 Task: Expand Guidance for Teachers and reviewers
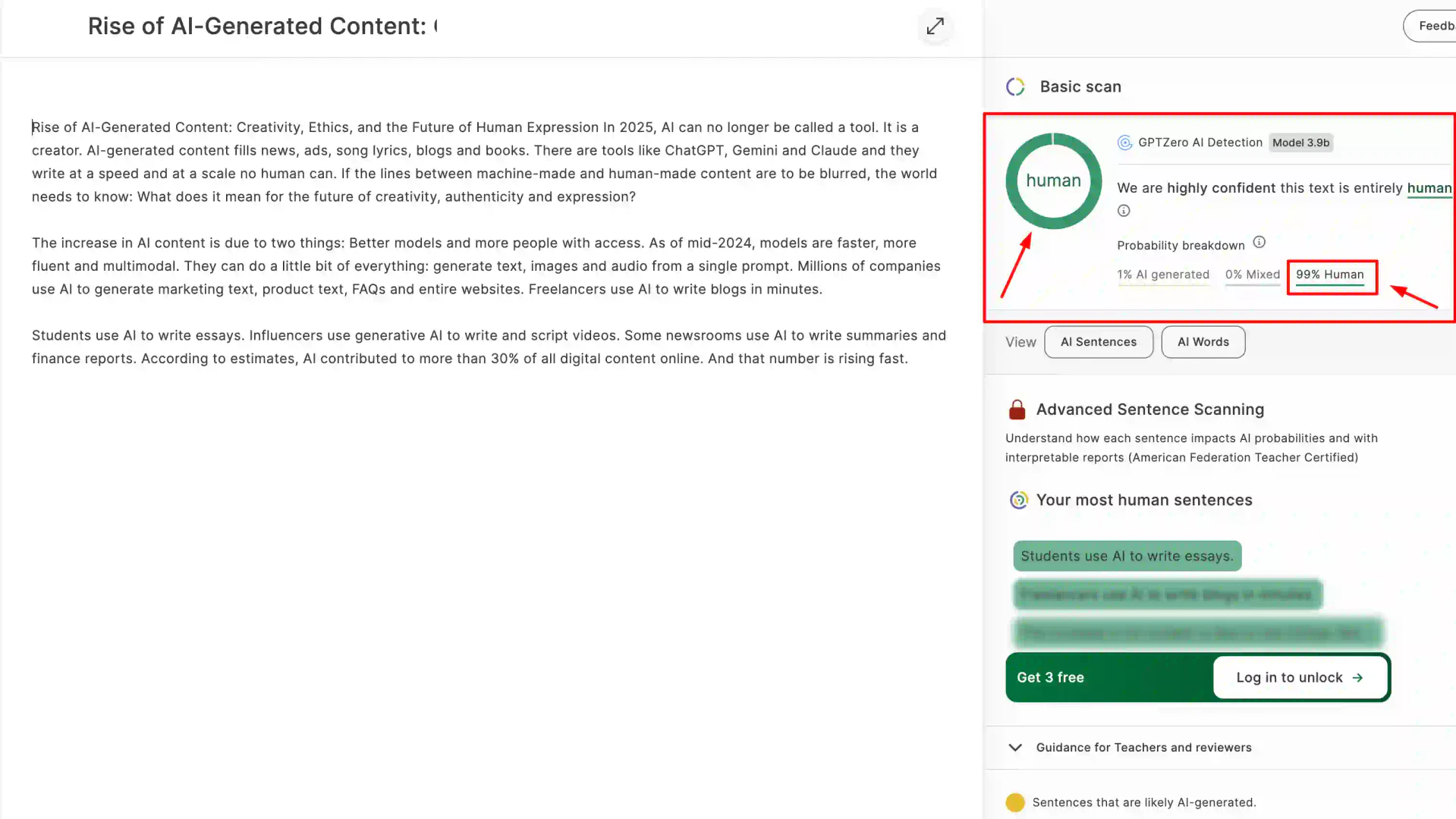pos(1143,748)
